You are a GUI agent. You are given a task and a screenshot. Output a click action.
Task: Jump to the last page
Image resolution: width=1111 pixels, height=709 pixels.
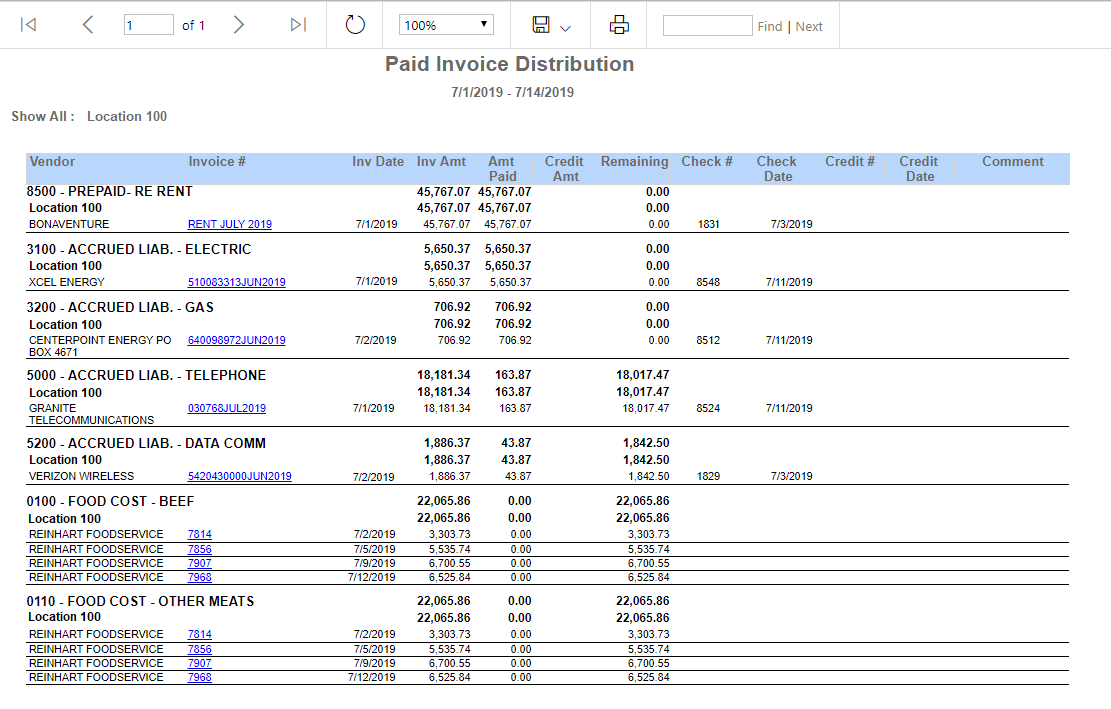pos(298,25)
